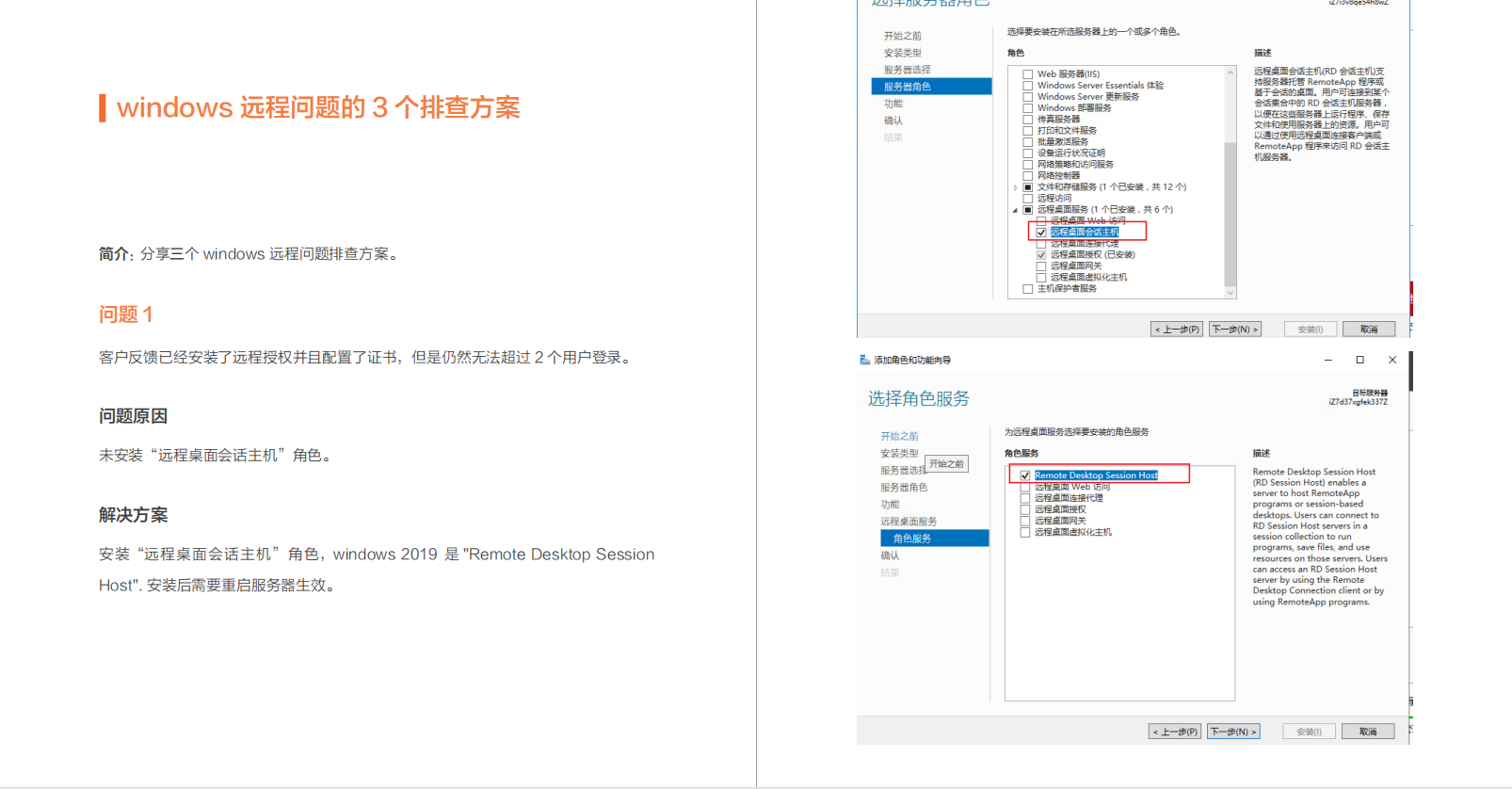This screenshot has height=789, width=1512.
Task: Check Windows Server Essentials 体验 role
Action: 1028,86
